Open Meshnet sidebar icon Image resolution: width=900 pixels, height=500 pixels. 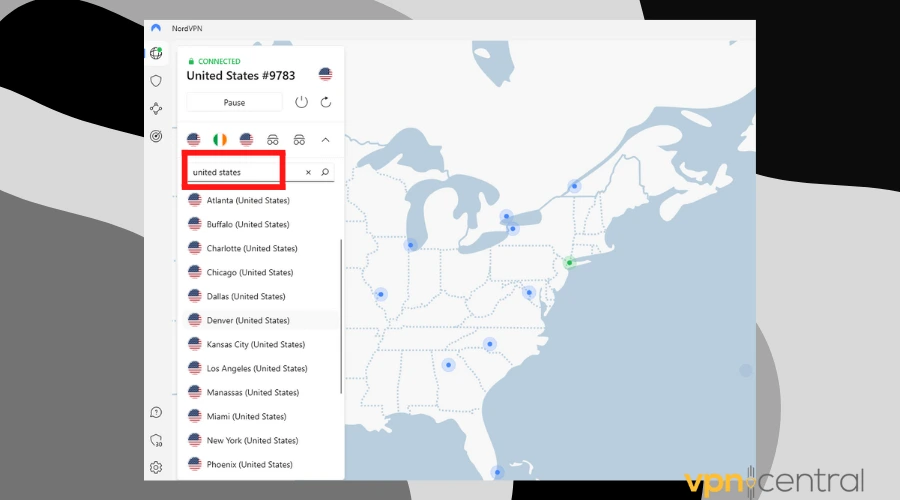(156, 108)
